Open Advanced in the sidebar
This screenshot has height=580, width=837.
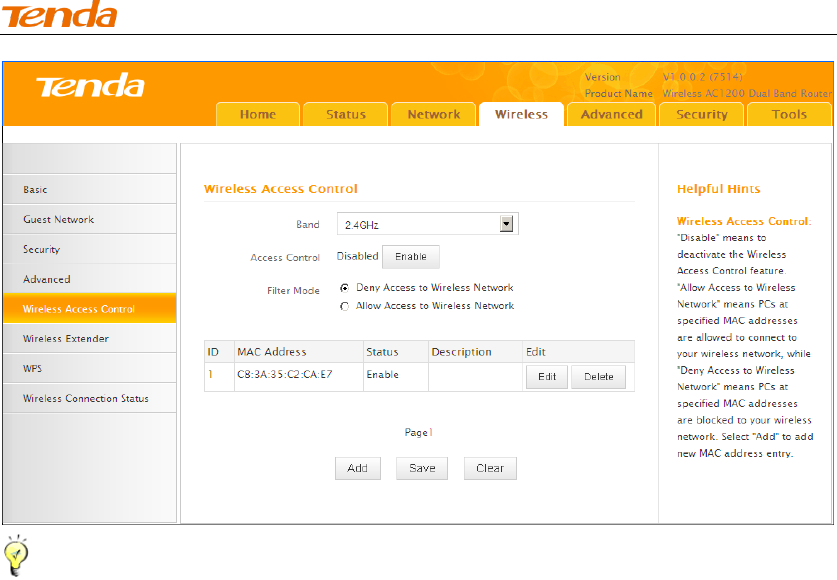point(90,279)
